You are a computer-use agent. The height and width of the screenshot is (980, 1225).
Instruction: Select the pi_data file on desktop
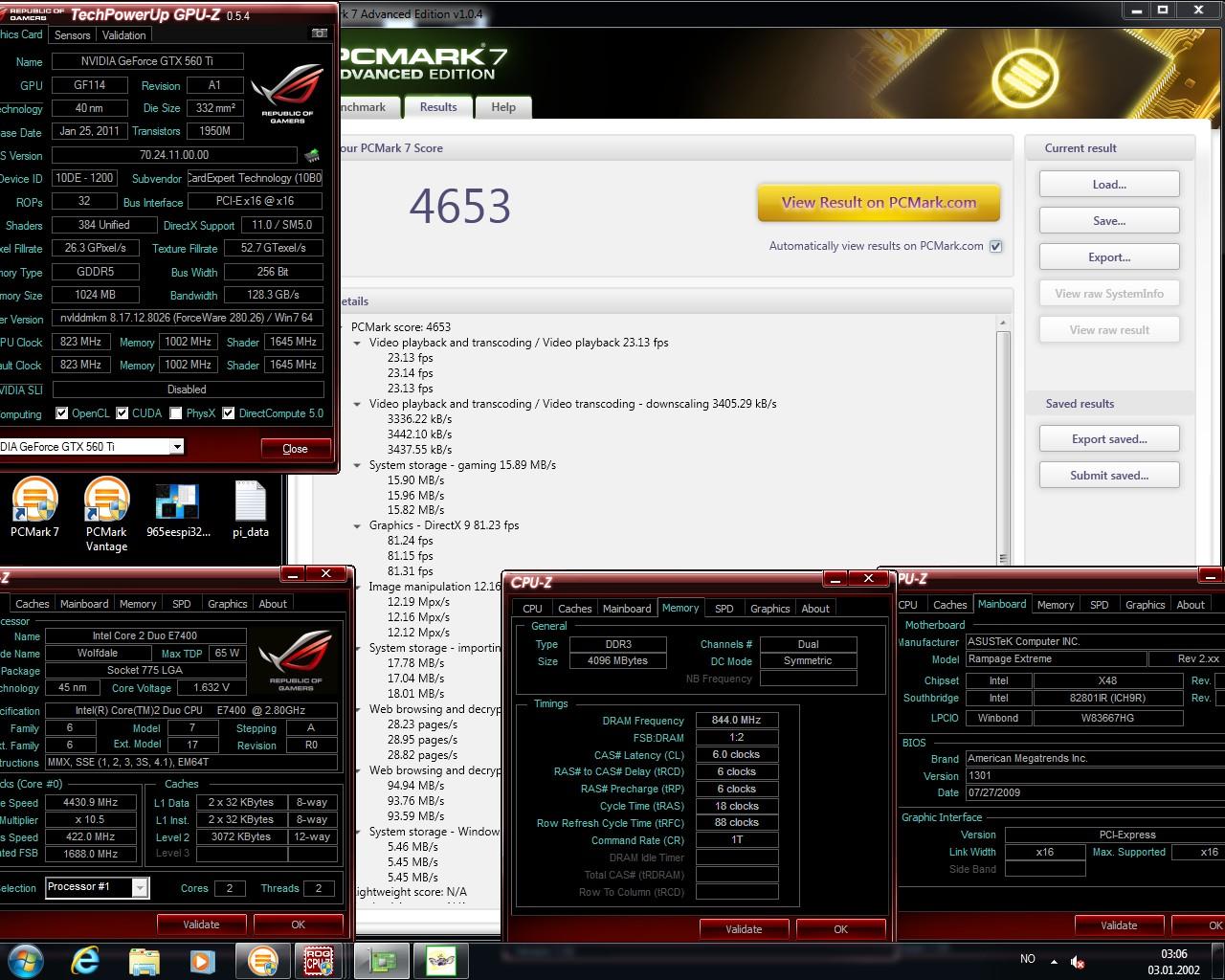pyautogui.click(x=250, y=508)
